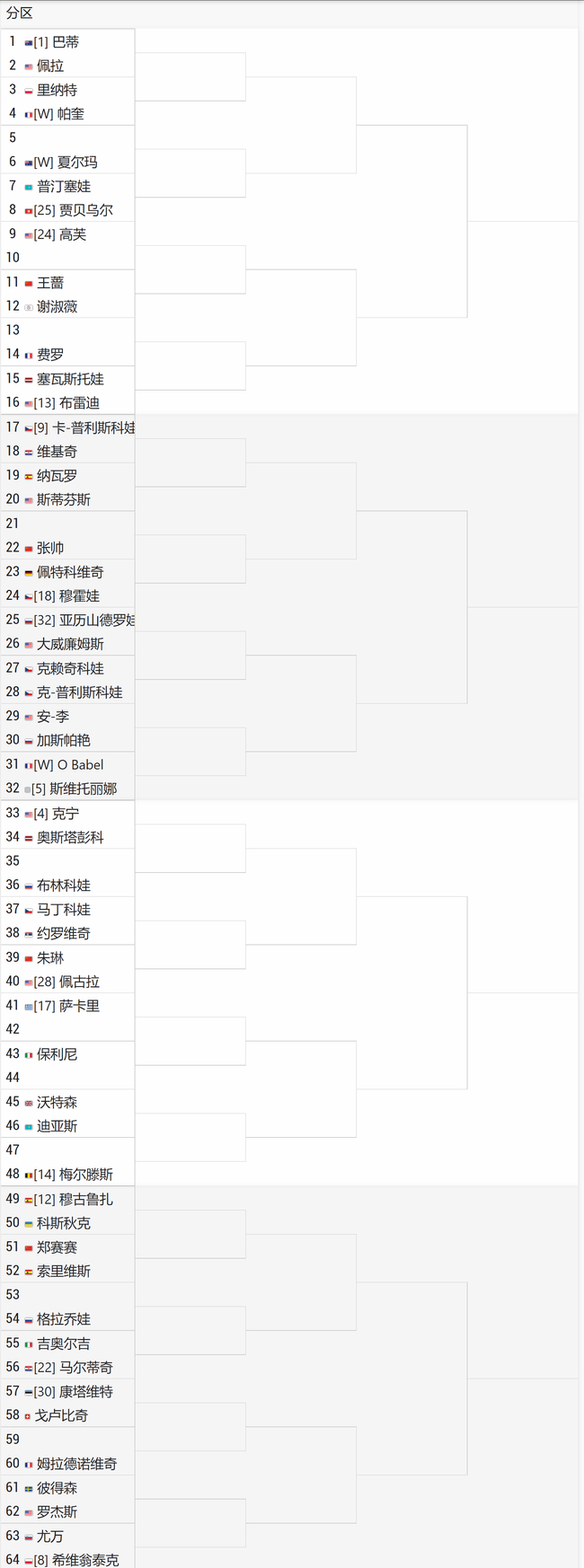Open the 萨卡里 player link
This screenshot has height=1568, width=584.
[79, 1006]
